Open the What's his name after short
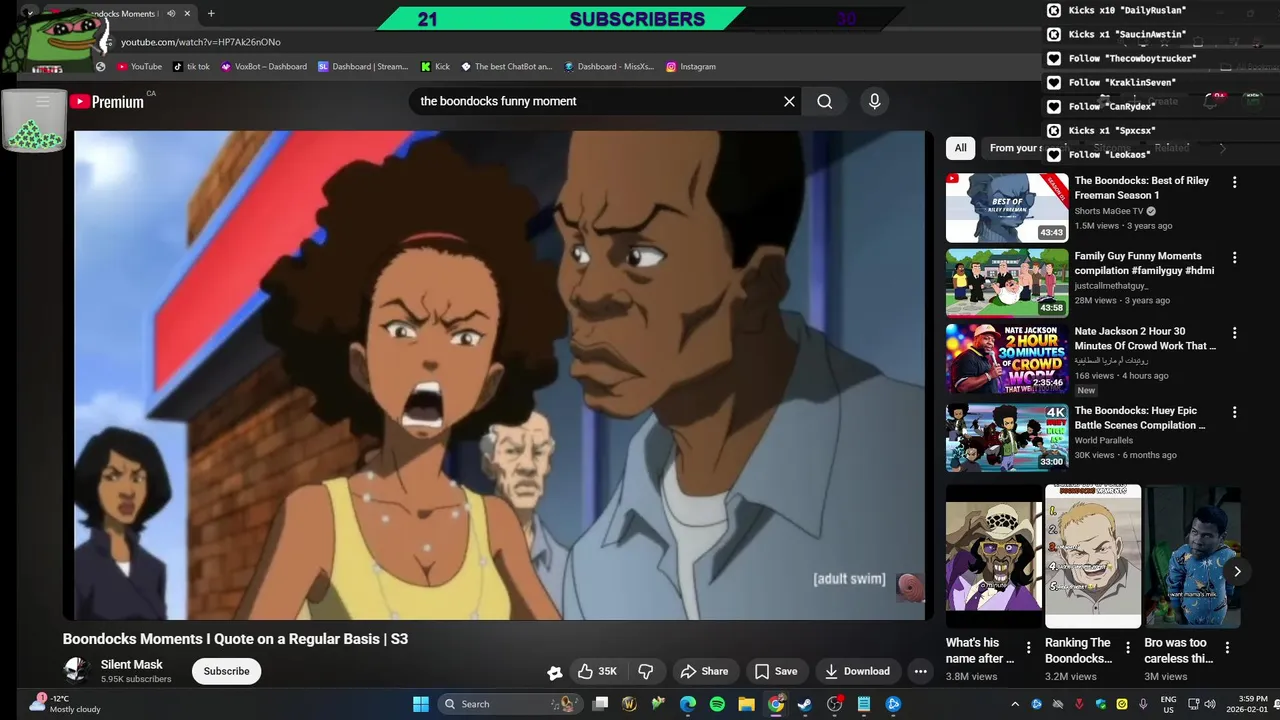 [x=994, y=556]
